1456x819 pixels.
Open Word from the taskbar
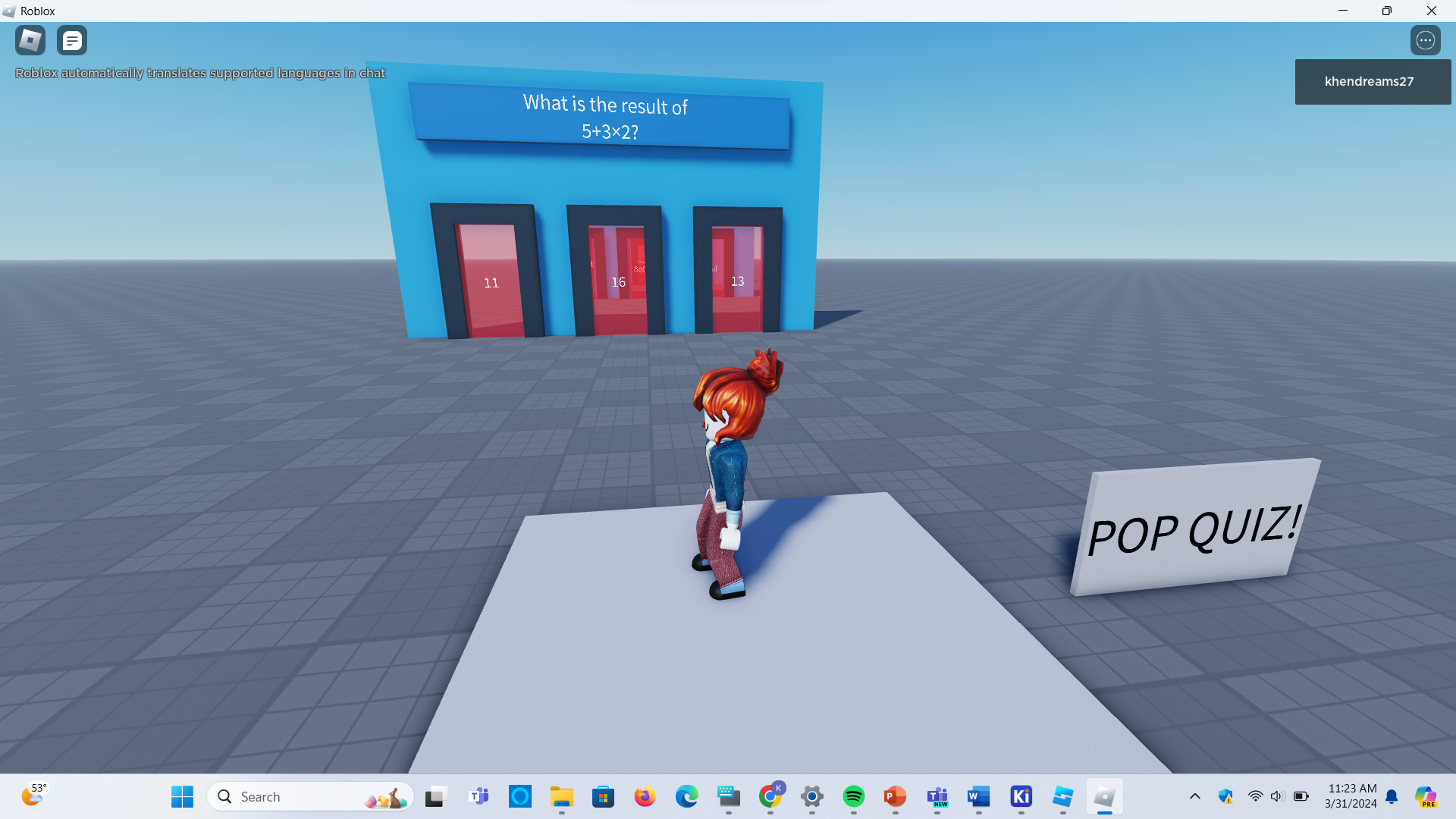[x=978, y=796]
